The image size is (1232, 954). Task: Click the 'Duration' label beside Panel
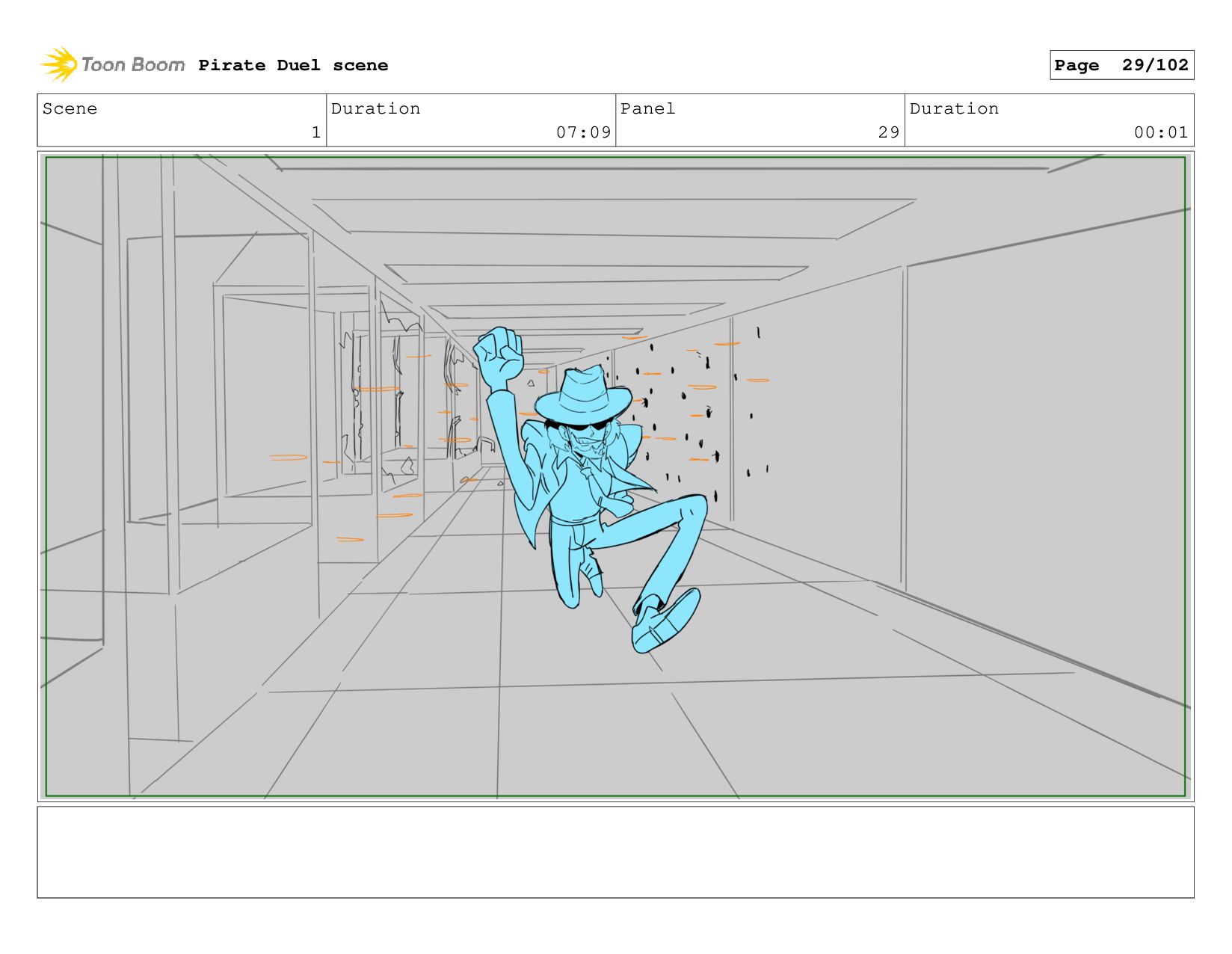[954, 108]
